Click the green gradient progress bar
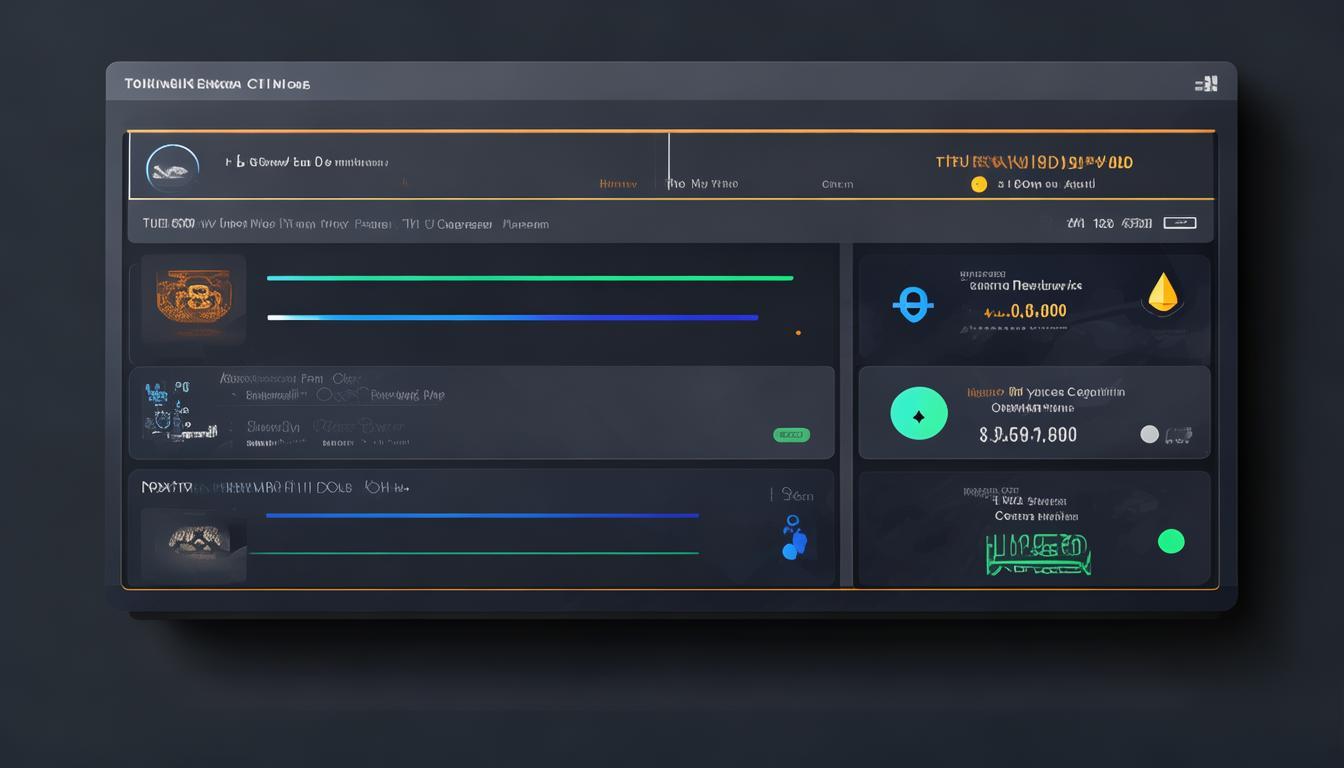 click(x=530, y=278)
